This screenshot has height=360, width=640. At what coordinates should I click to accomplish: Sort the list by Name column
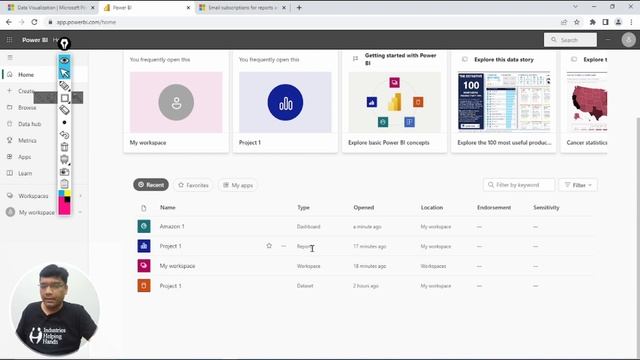click(167, 207)
